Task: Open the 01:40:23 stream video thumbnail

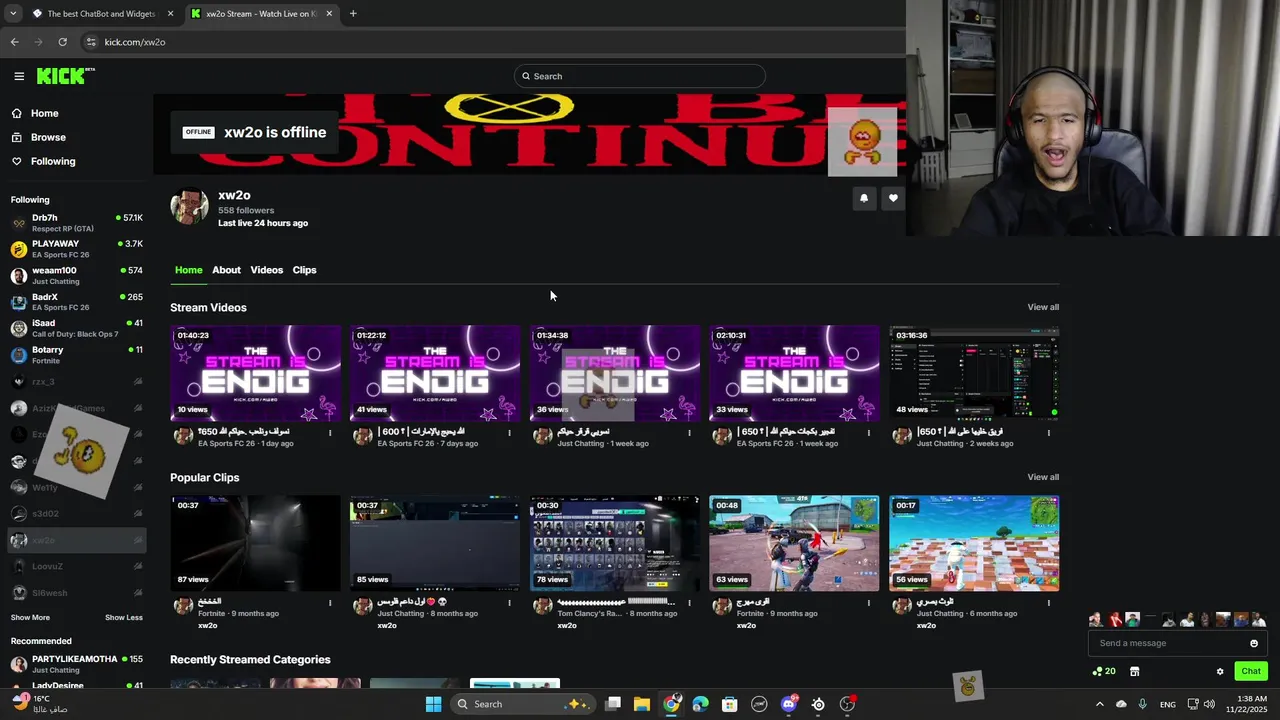Action: pos(255,373)
